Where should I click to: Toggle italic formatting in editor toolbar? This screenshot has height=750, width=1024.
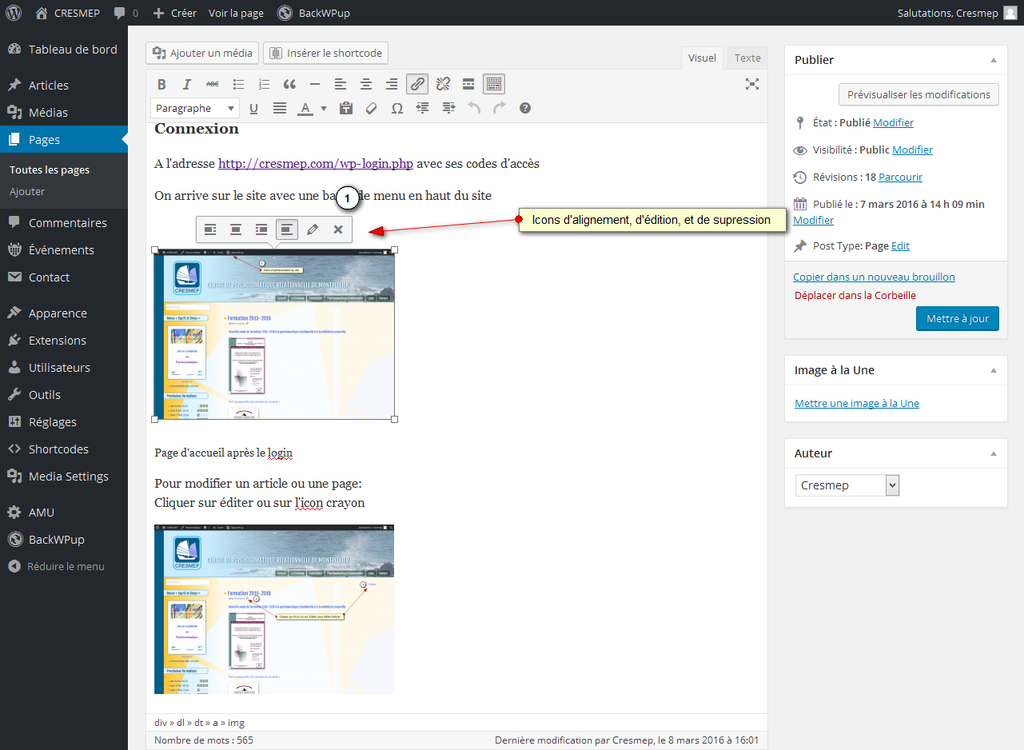click(187, 84)
